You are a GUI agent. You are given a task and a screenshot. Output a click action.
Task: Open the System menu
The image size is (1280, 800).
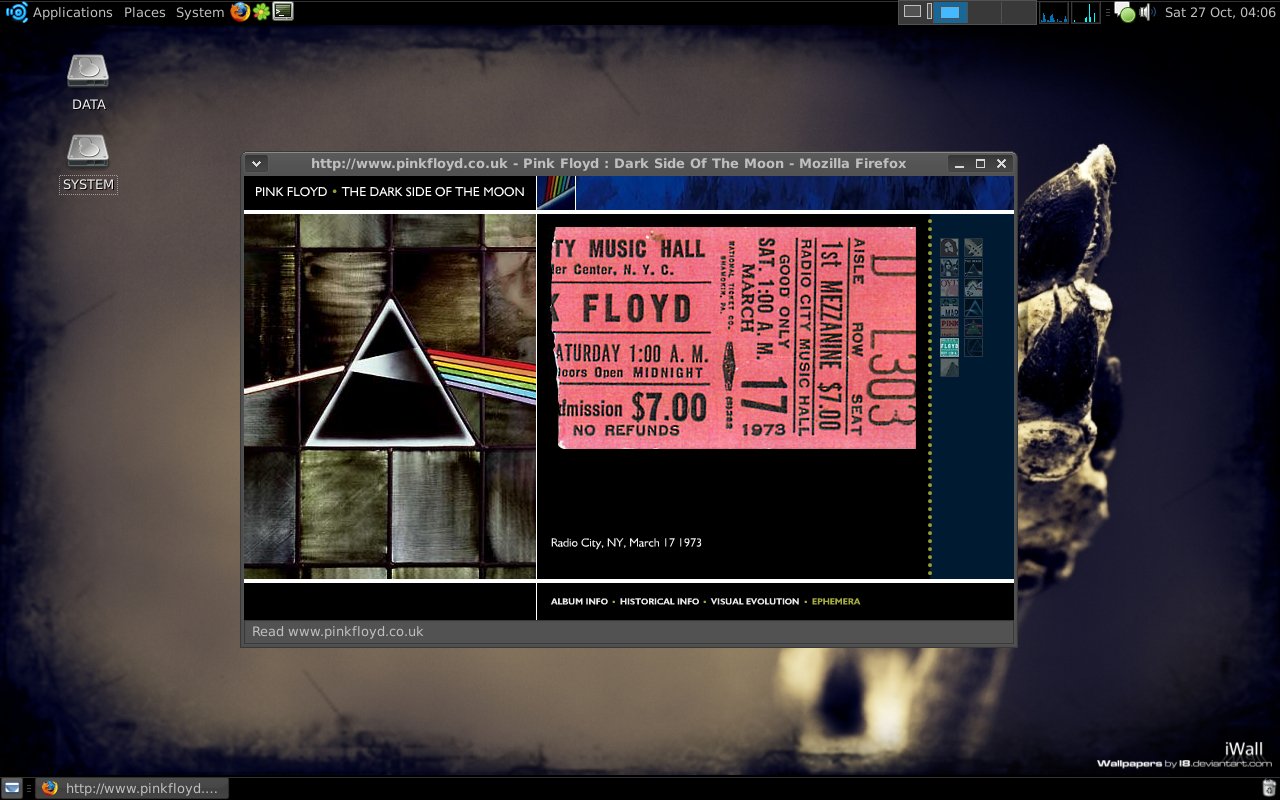(x=200, y=12)
